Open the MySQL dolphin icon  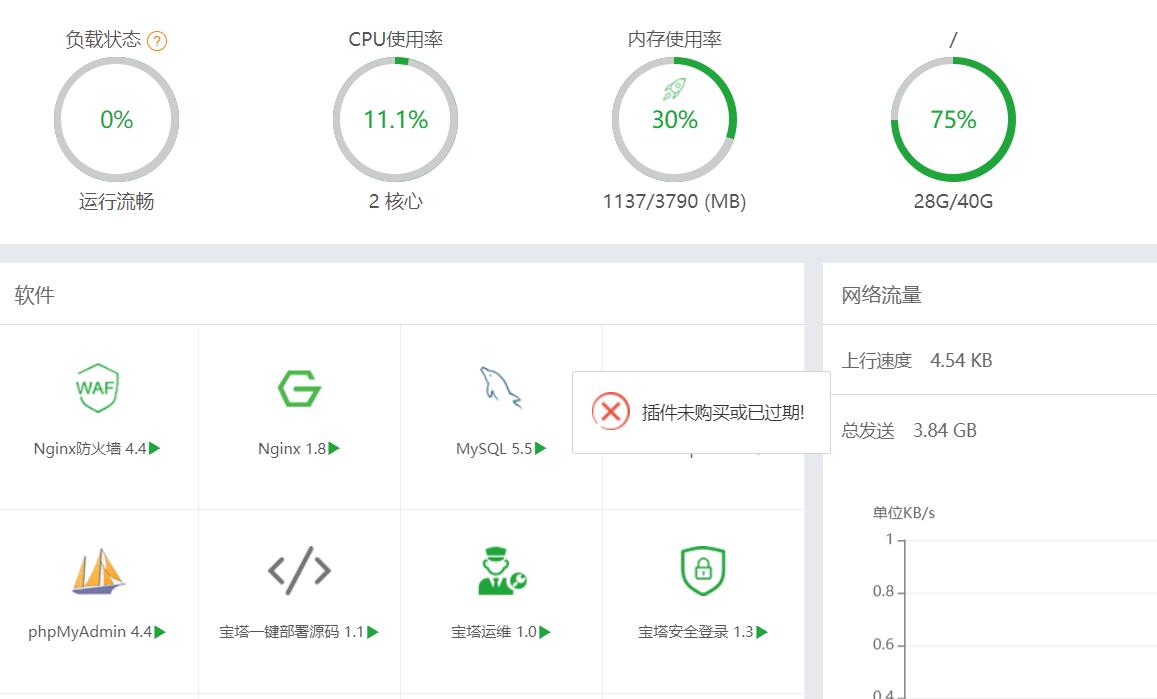pyautogui.click(x=500, y=388)
